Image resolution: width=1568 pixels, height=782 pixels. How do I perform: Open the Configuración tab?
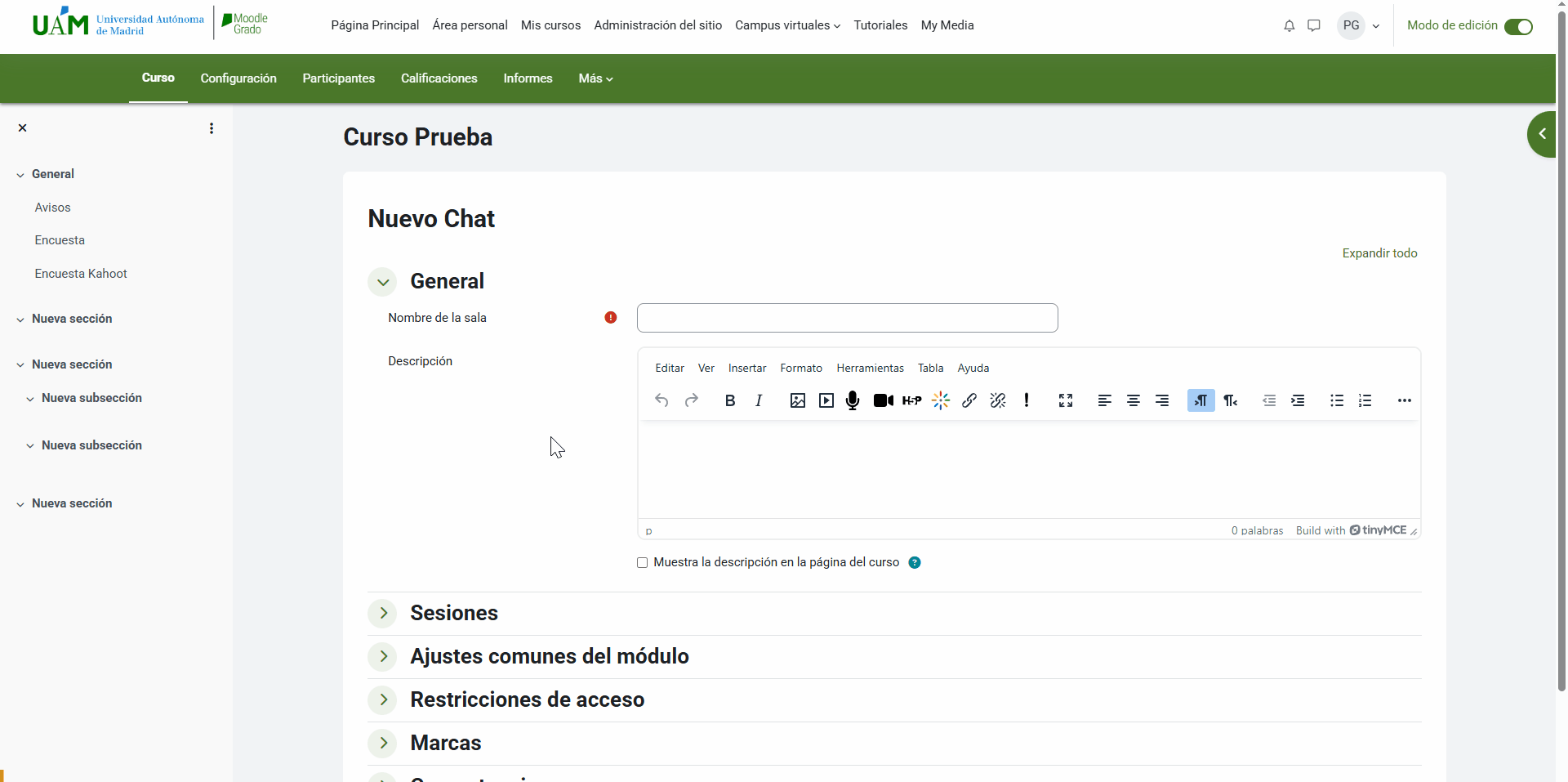[x=238, y=78]
